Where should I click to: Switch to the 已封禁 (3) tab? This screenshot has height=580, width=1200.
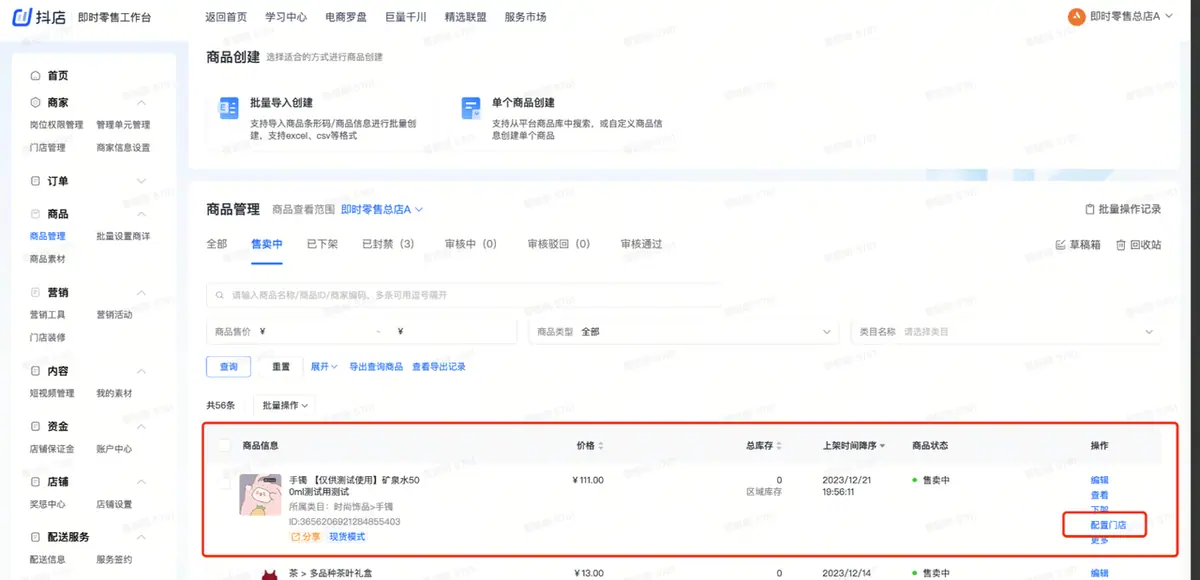coord(388,244)
